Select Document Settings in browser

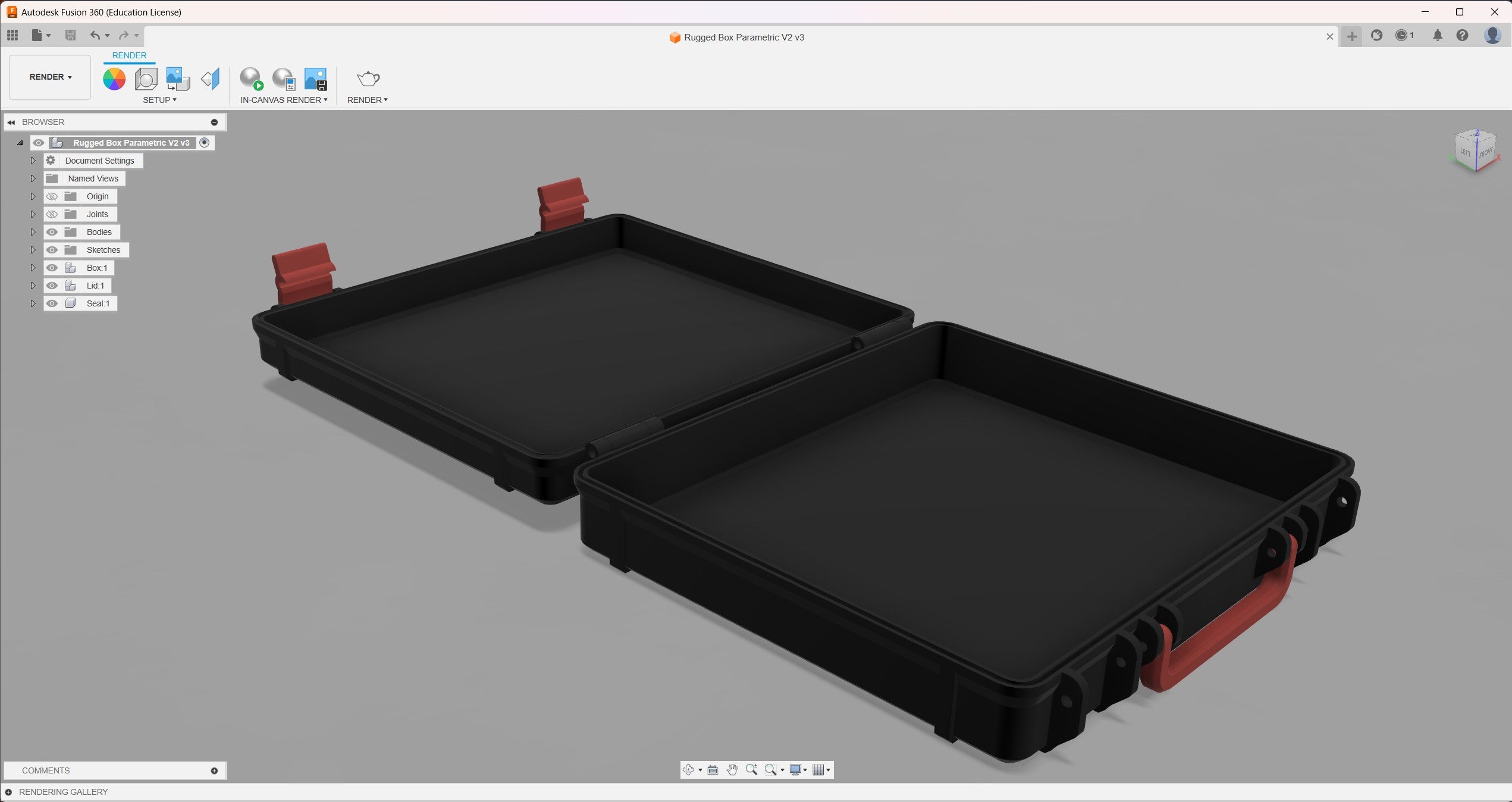[x=99, y=161]
